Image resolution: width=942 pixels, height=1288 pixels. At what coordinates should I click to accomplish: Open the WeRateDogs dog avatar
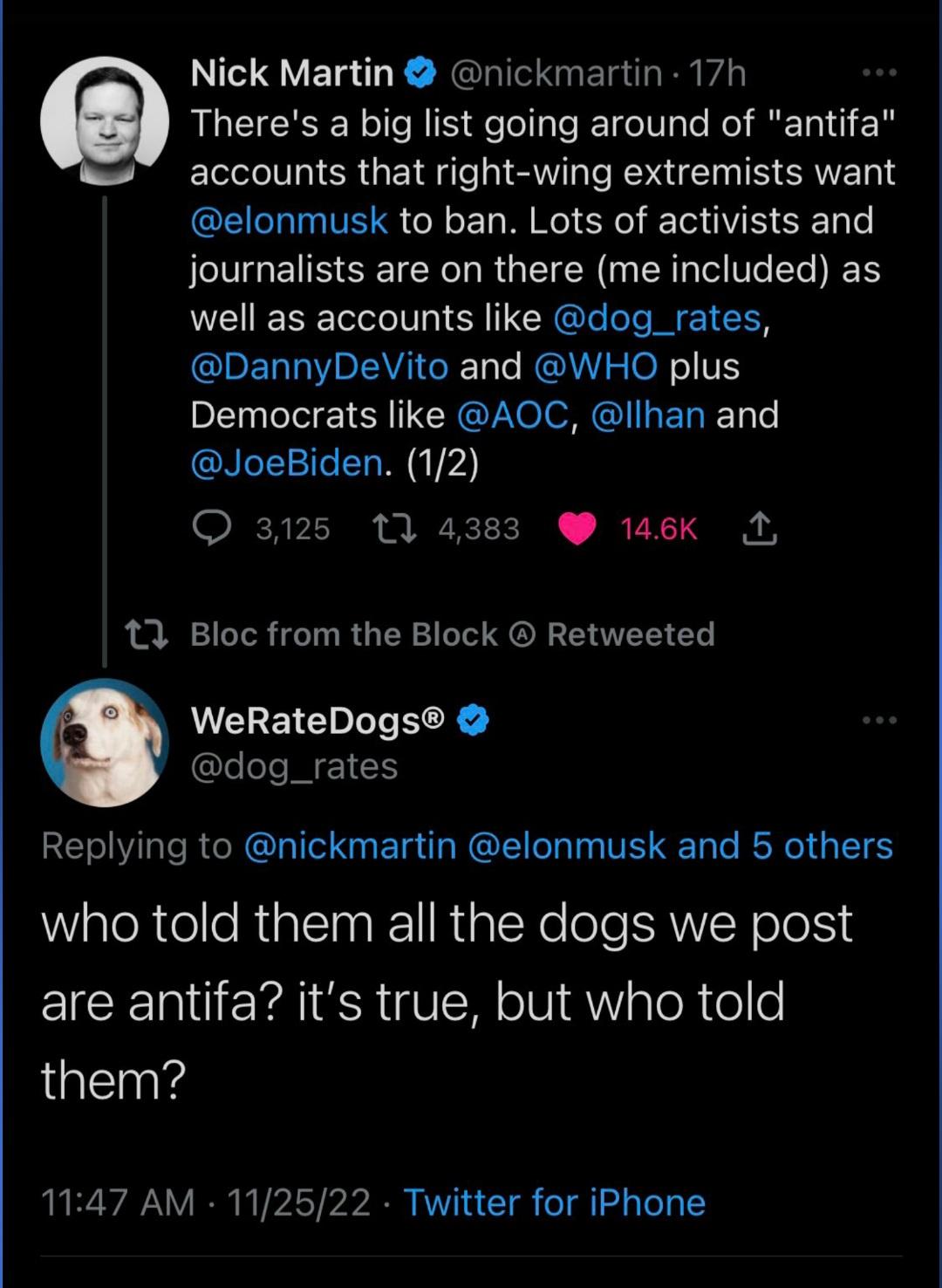point(105,742)
